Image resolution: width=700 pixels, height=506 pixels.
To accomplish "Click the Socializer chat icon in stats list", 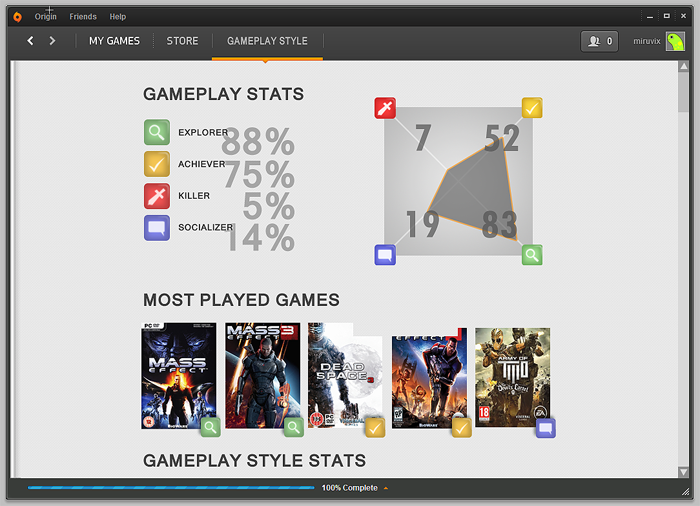I will (157, 228).
